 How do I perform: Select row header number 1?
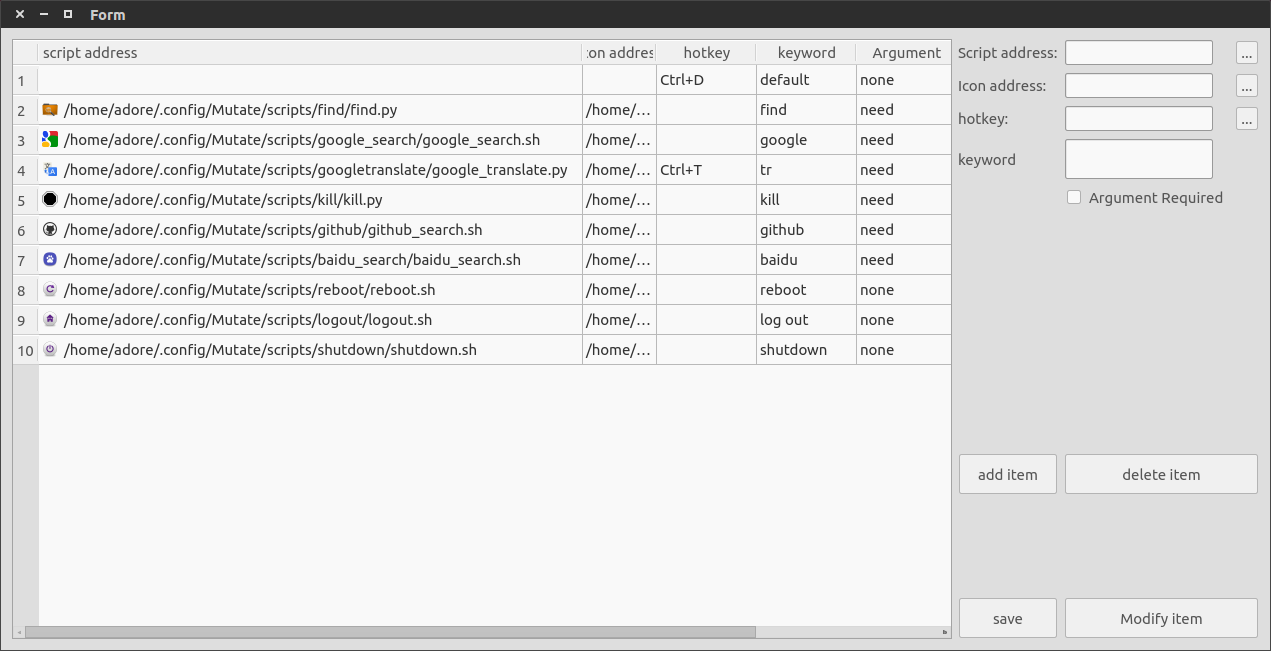[x=25, y=80]
